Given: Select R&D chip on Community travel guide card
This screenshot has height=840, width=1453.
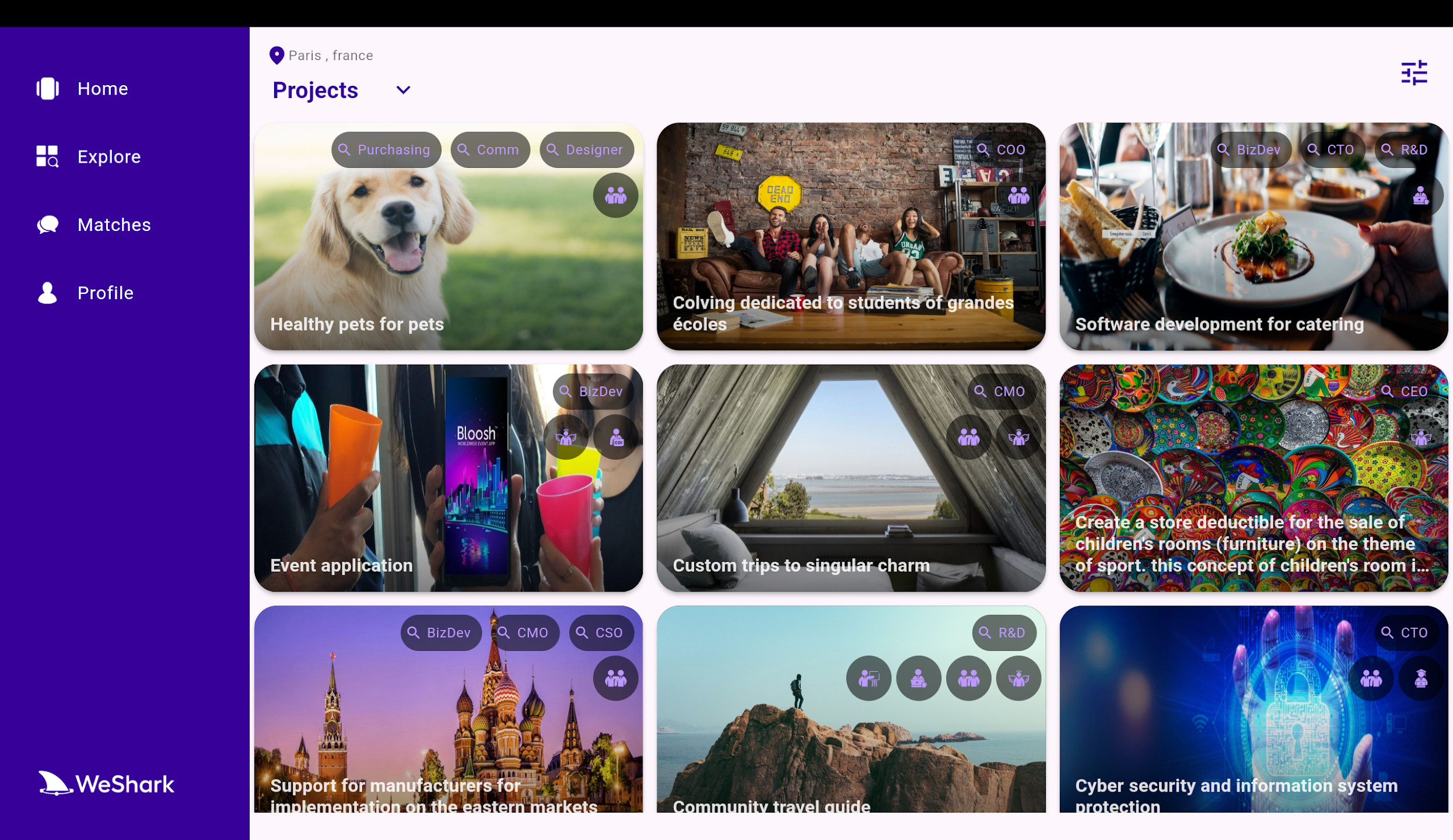Looking at the screenshot, I should point(1004,633).
